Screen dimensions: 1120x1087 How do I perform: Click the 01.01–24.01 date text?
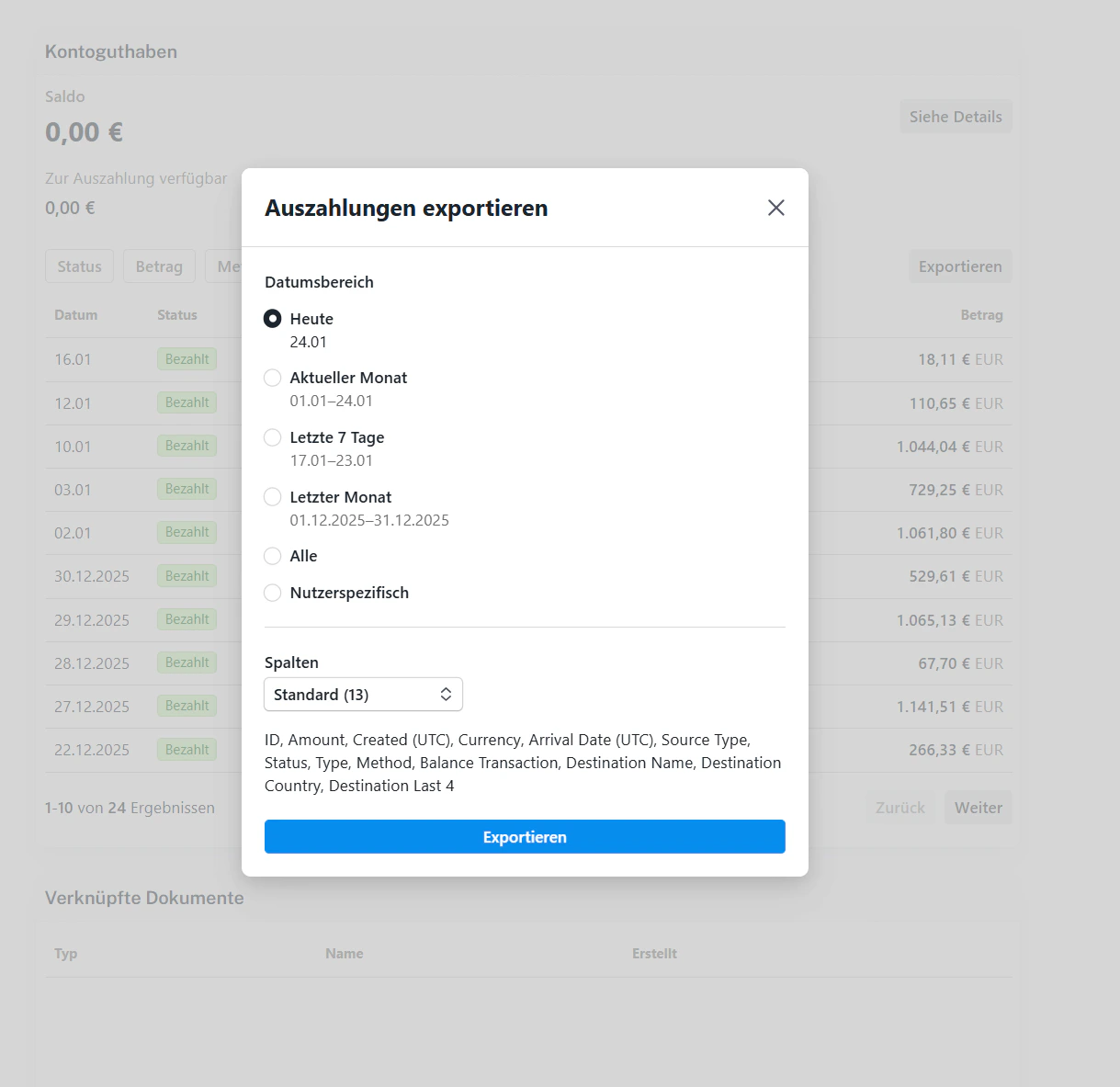(332, 401)
